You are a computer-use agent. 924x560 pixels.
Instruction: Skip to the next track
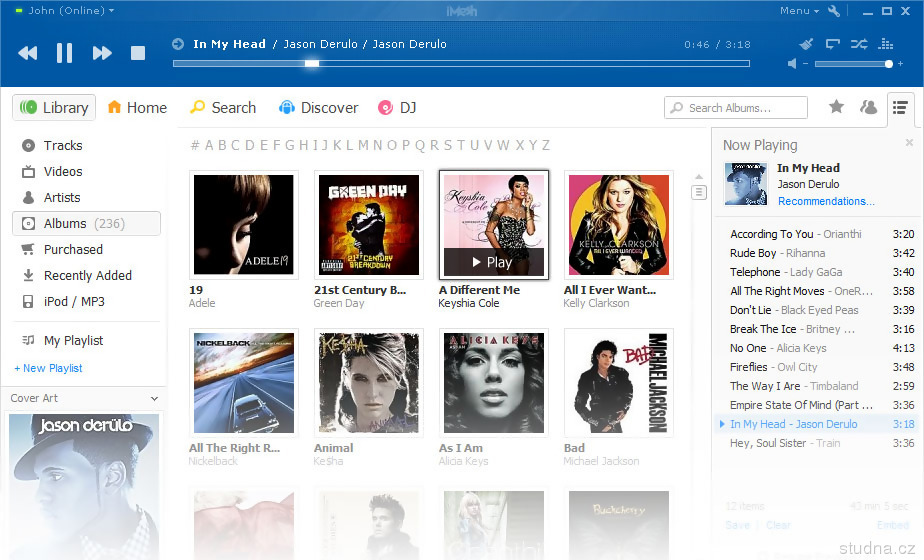pos(102,53)
